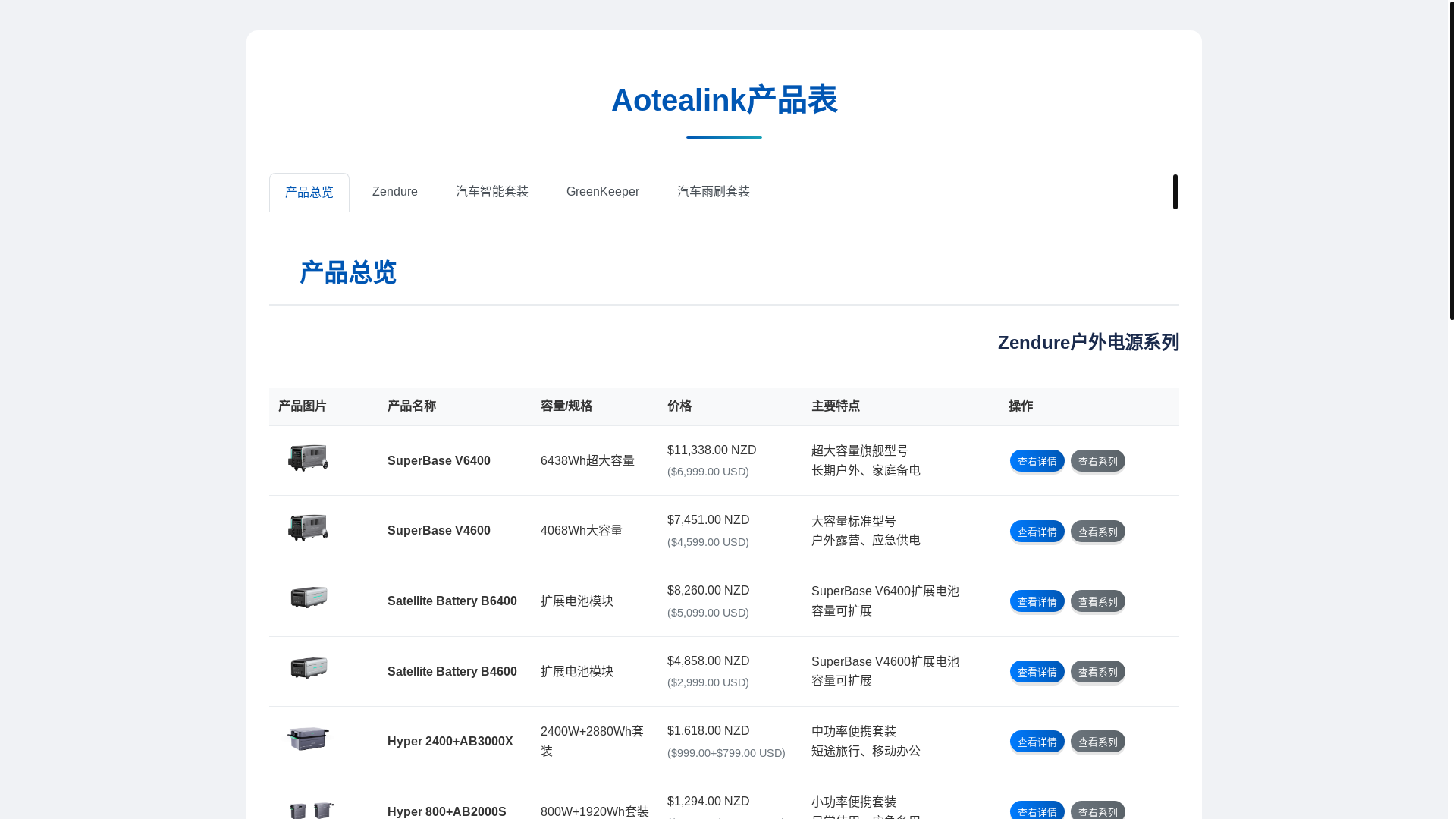1456x819 pixels.
Task: Click the Aotealink产品表 page title
Action: [724, 100]
